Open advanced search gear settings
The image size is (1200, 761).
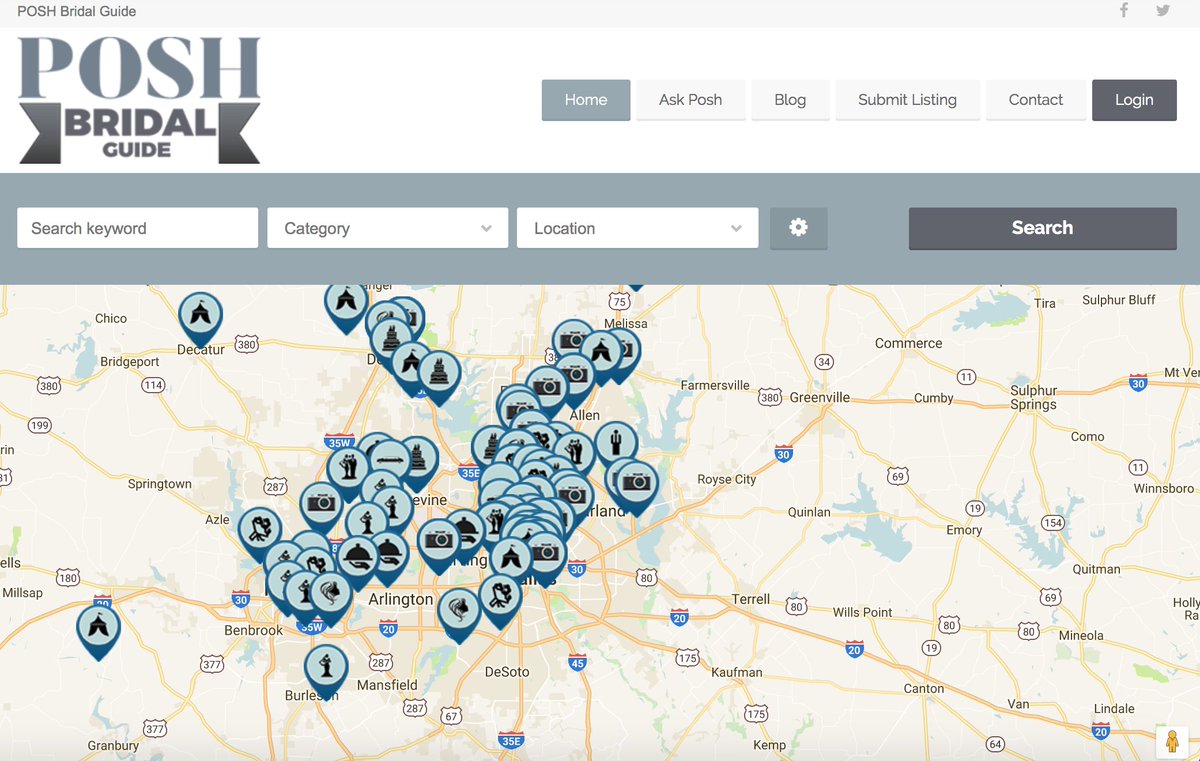pos(798,228)
